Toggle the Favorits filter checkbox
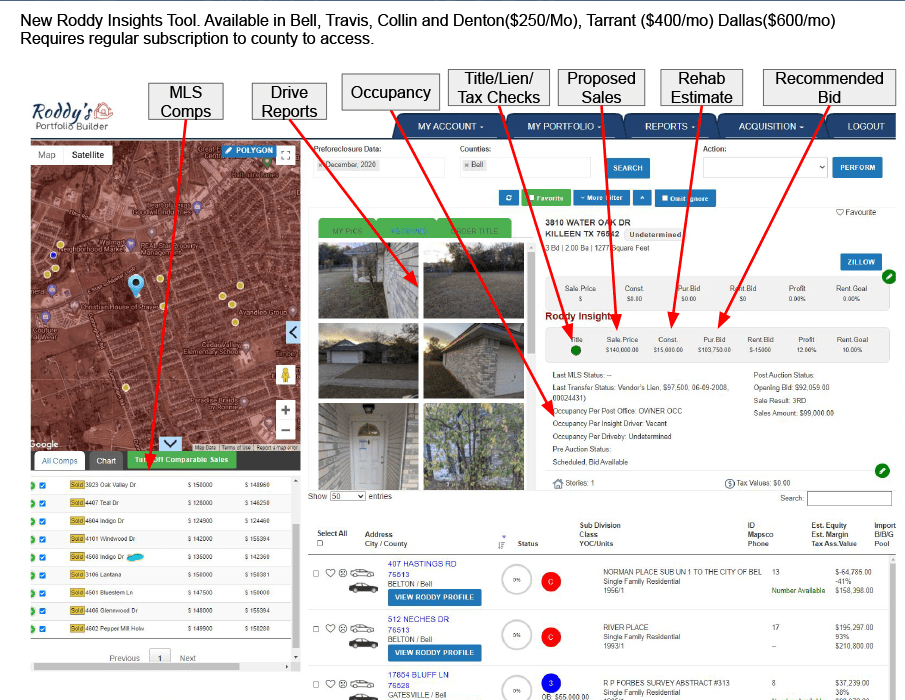Viewport: 905px width, 700px height. click(532, 197)
